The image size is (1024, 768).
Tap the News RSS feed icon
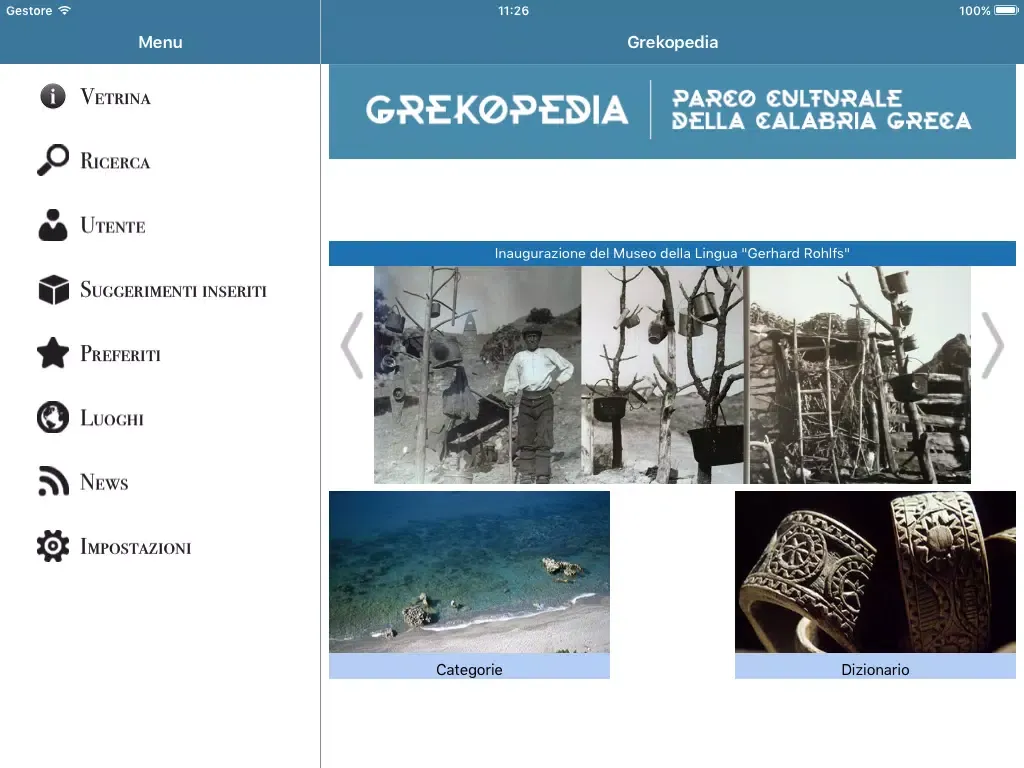coord(53,482)
